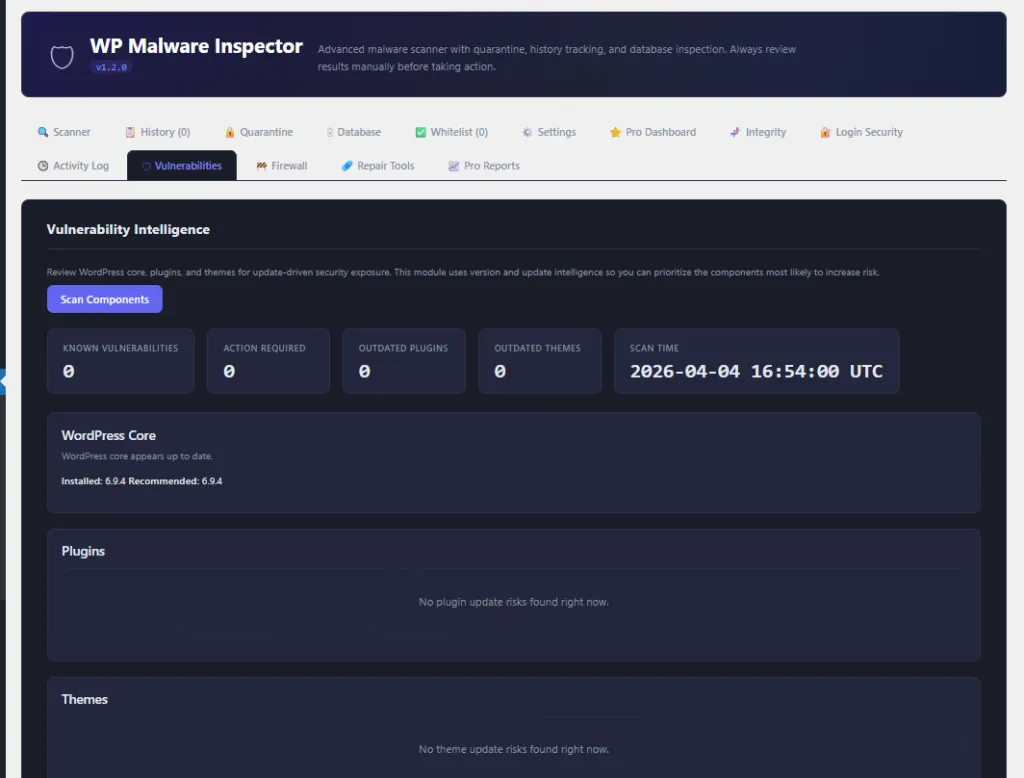Click the purple Integrity icon
This screenshot has width=1024, height=778.
tap(735, 131)
